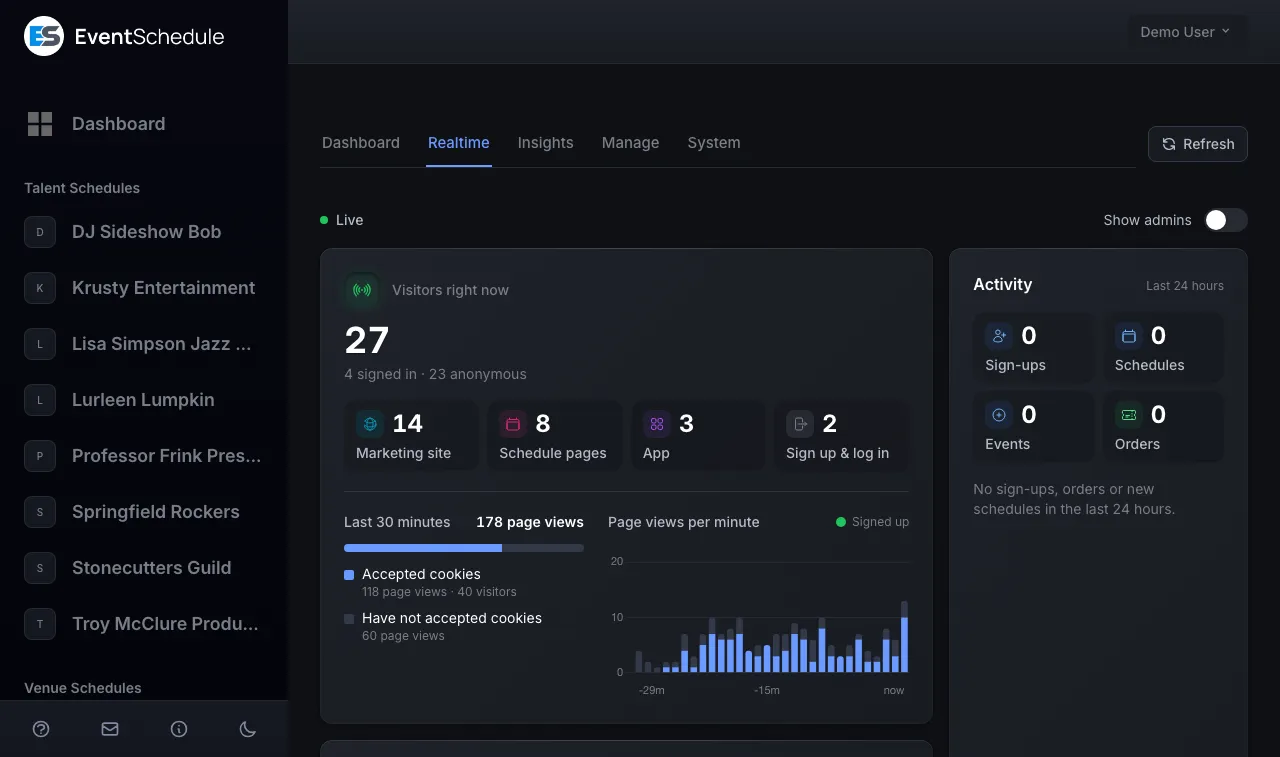Screen dimensions: 1280x757
Task: Click the Events plus-circle icon
Action: [x=999, y=415]
